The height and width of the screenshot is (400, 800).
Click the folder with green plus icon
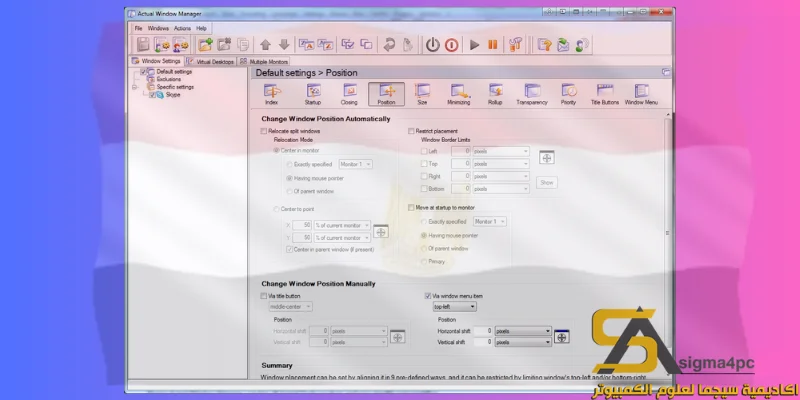pos(205,45)
